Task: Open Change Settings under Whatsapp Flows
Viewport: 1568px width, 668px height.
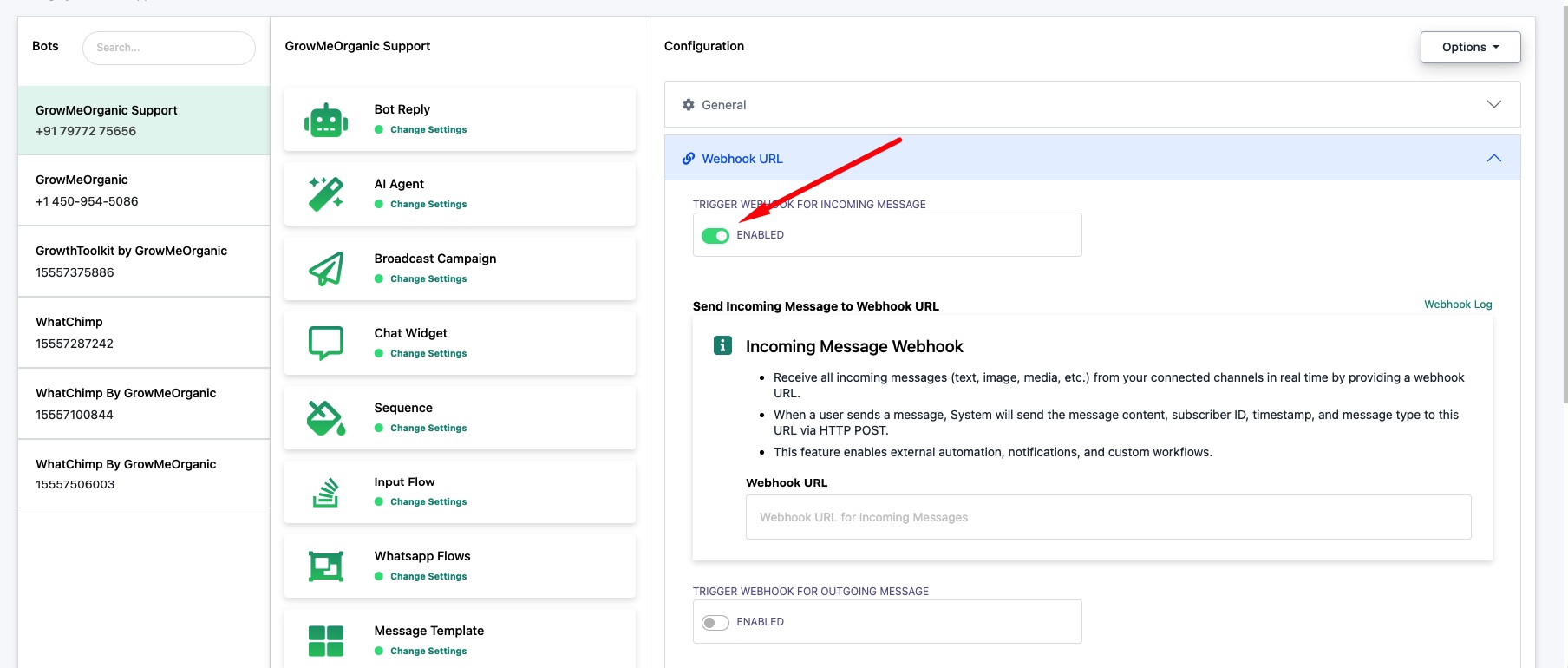Action: coord(428,576)
